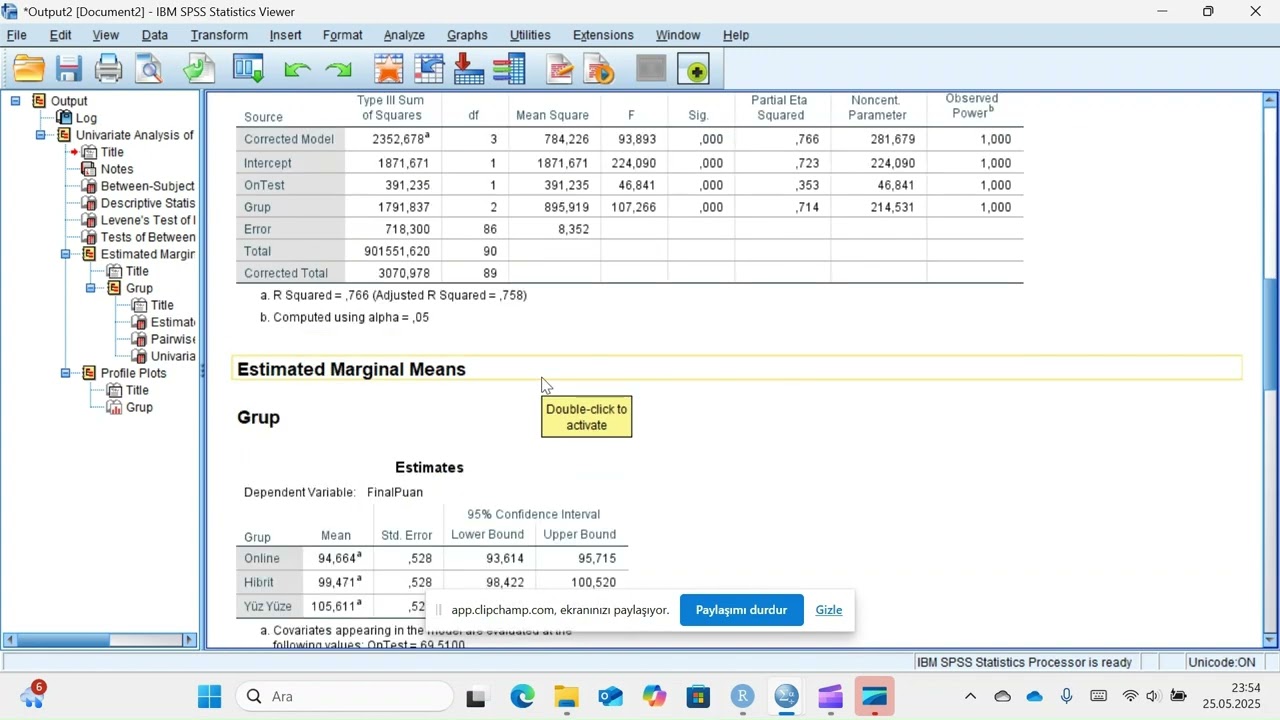1280x720 pixels.
Task: Open the Help menu
Action: (x=736, y=35)
